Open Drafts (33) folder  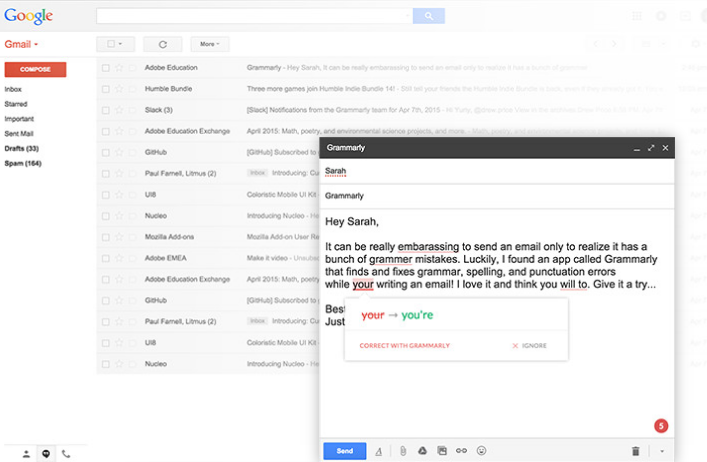coord(22,149)
